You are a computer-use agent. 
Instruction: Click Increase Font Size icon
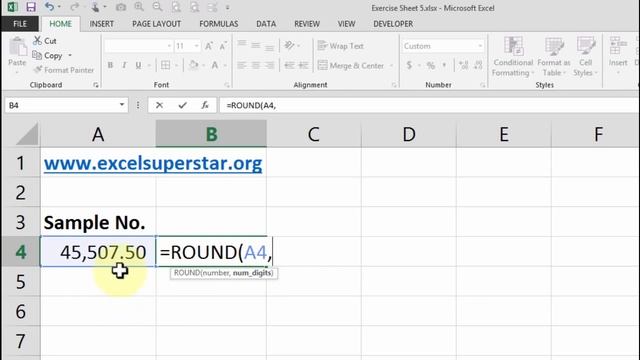(x=209, y=46)
